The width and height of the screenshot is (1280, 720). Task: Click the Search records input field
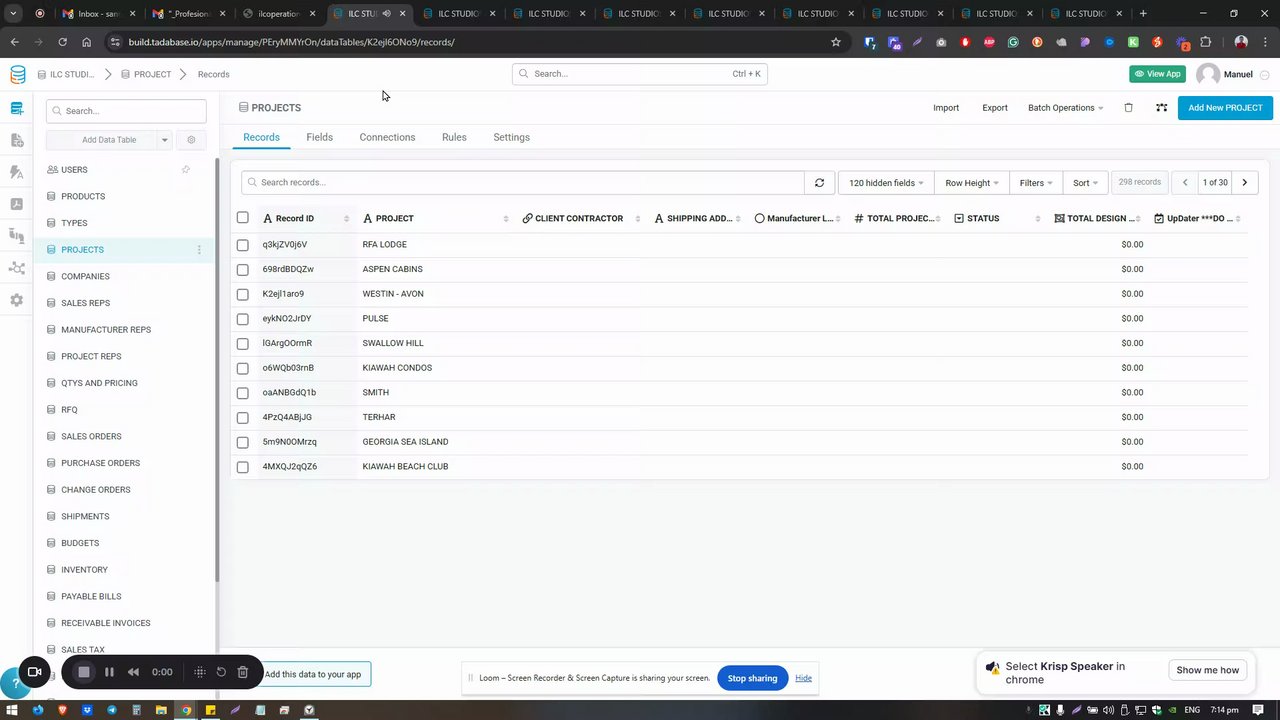(522, 183)
